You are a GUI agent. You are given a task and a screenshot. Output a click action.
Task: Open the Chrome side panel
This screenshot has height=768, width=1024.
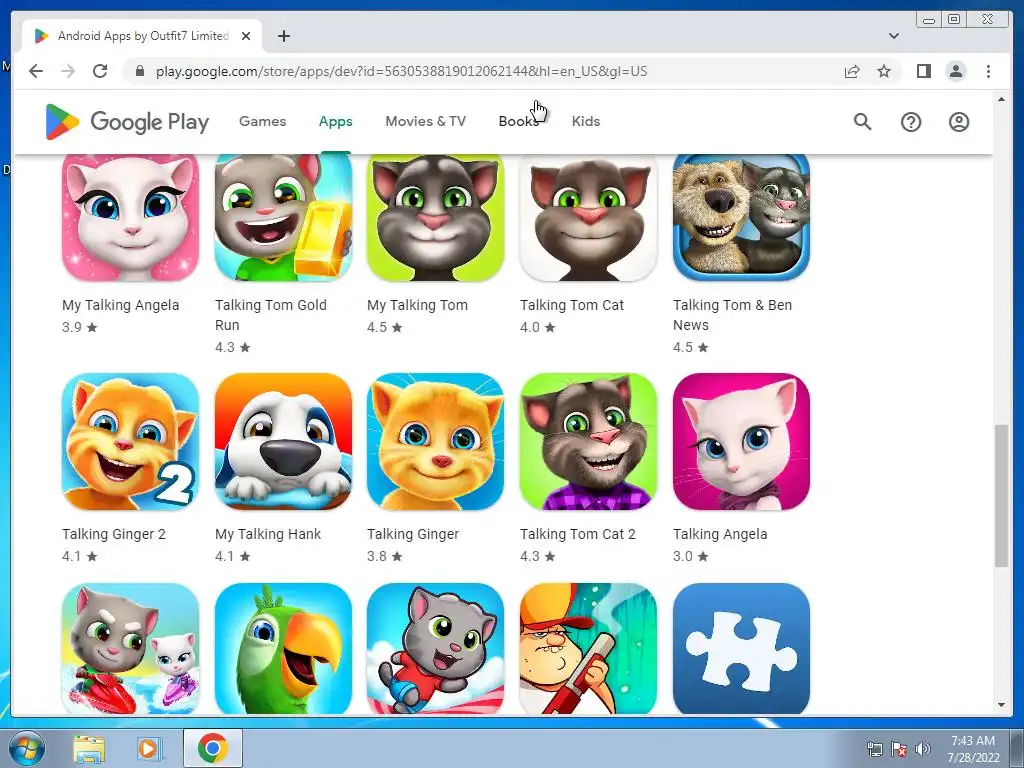point(923,71)
